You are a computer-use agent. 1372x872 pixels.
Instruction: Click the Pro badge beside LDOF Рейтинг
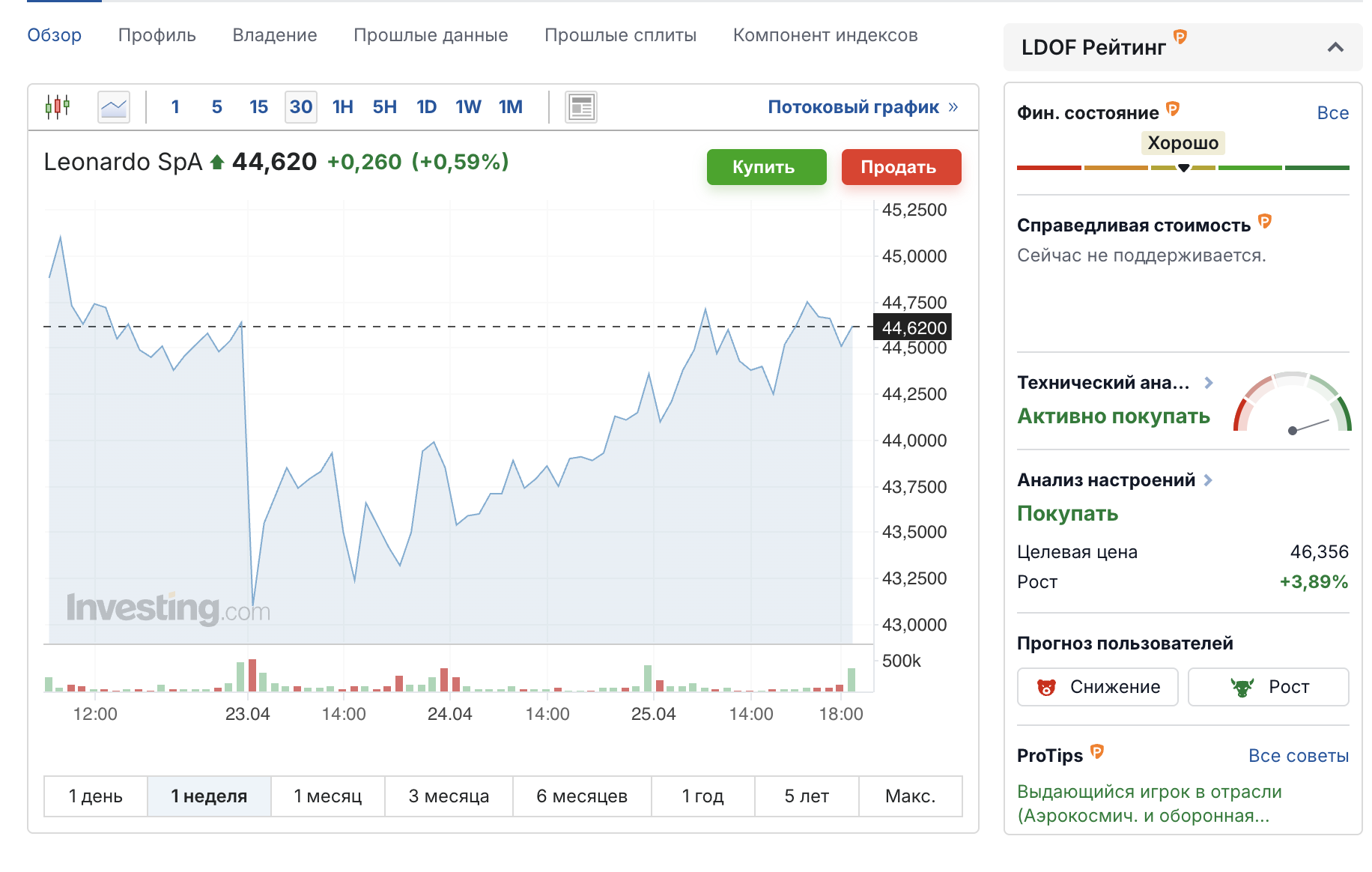[1180, 37]
